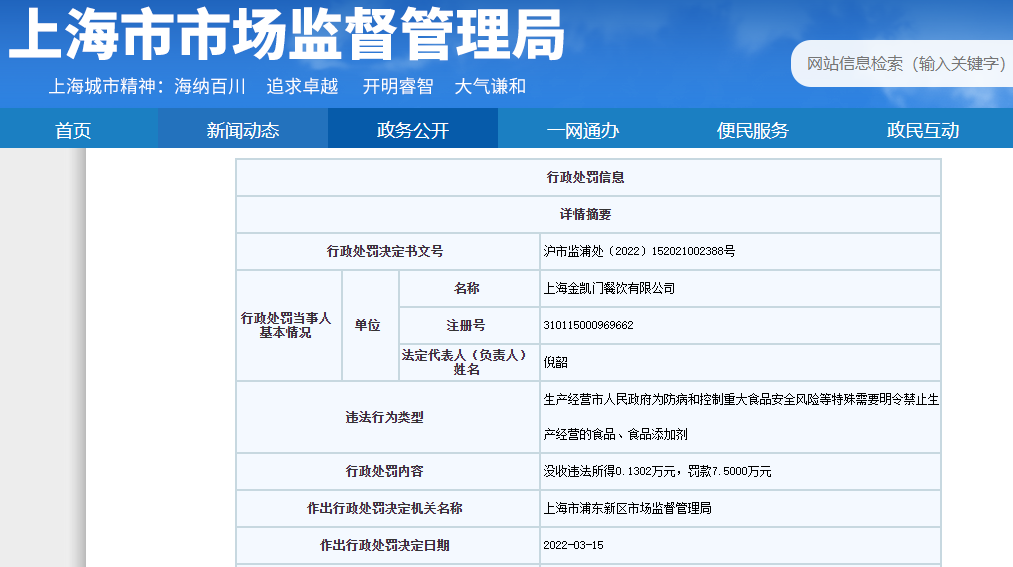
Task: Select authority 上海市浦东新区市场监督管理局
Action: coord(627,508)
